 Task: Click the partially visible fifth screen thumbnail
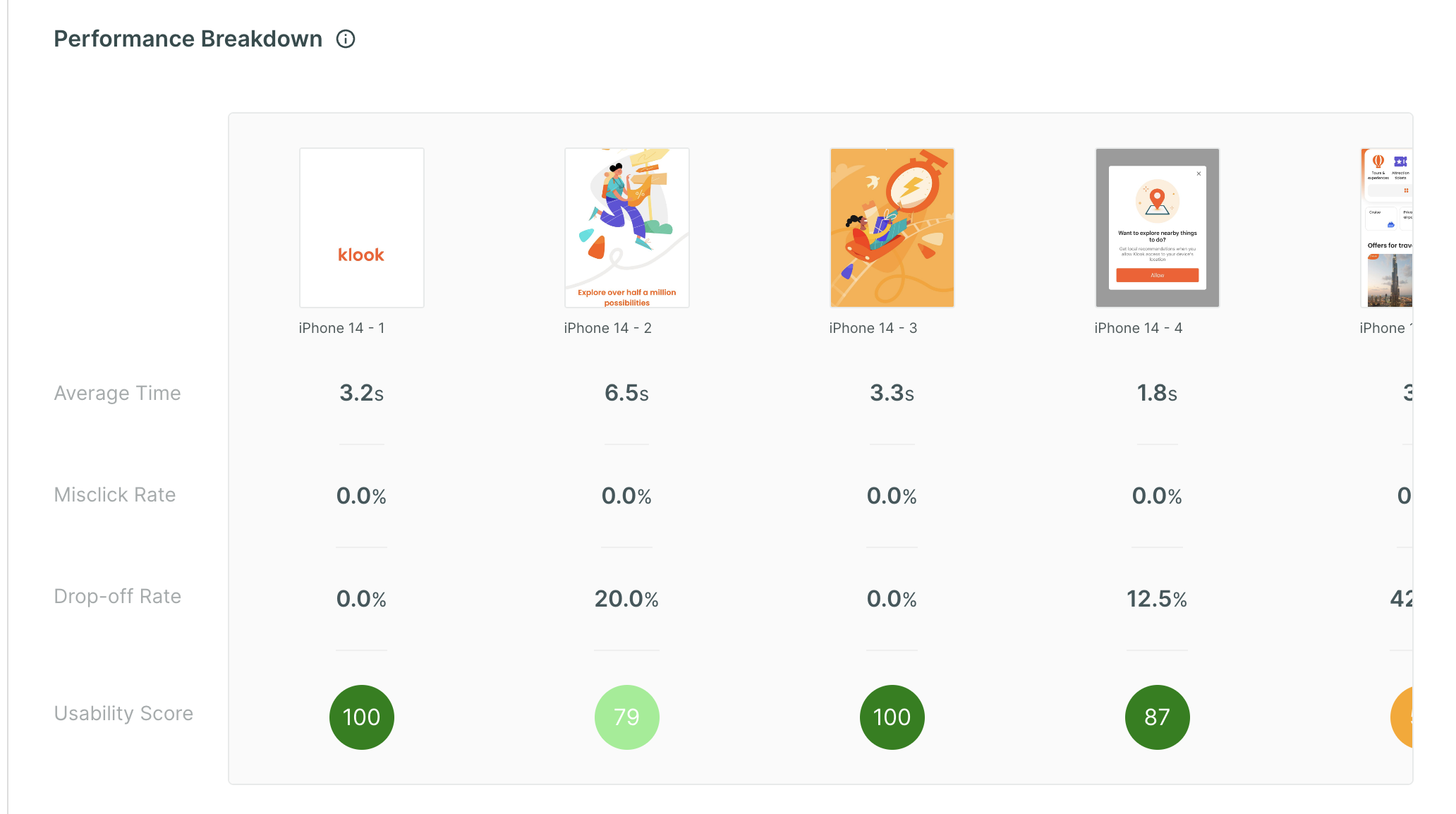coord(1387,228)
